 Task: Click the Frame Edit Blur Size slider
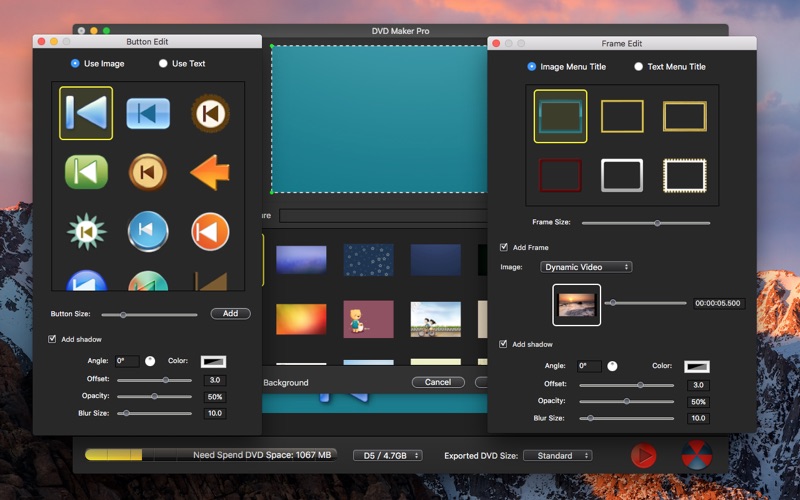click(x=627, y=418)
